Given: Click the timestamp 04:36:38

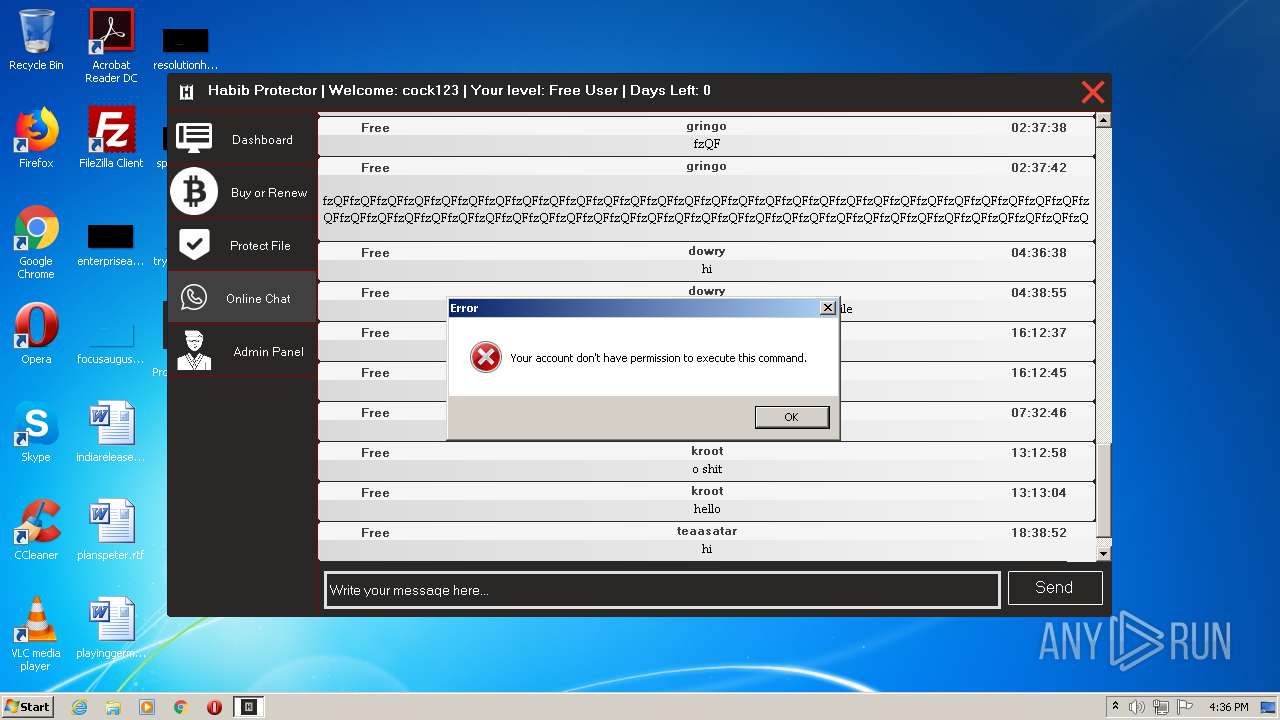Looking at the screenshot, I should (x=1039, y=253).
